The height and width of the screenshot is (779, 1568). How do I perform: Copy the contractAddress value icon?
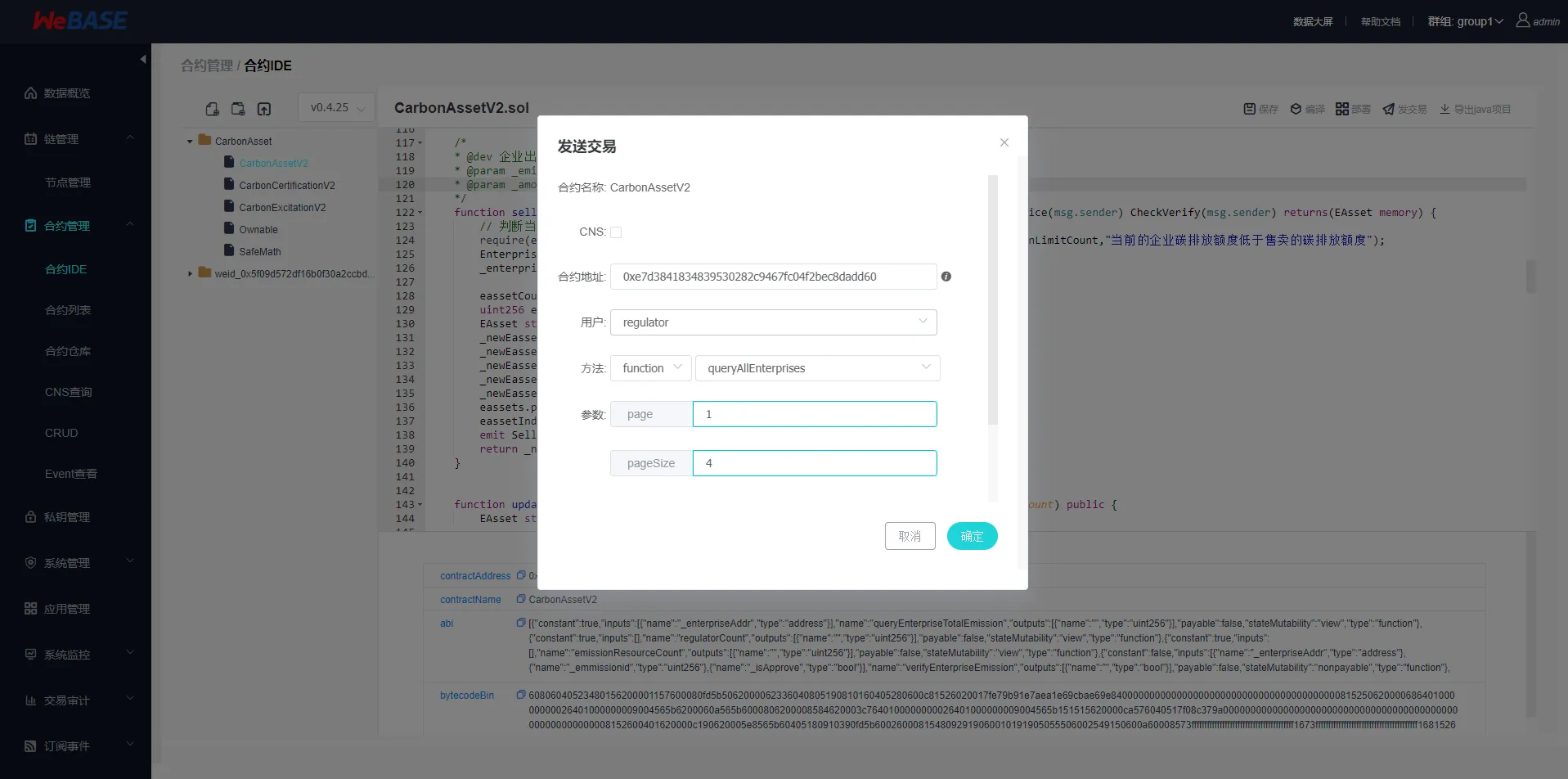click(521, 576)
